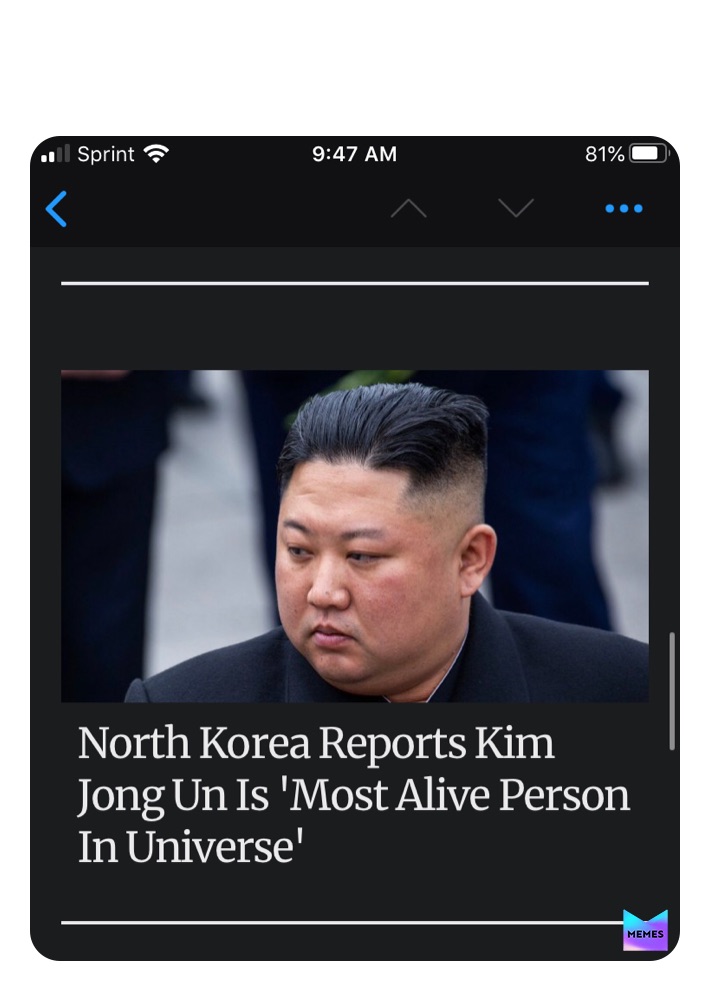Open the 'Most Alive Person In Universe' headline
Viewport: 711px width, 992px height.
coord(354,795)
